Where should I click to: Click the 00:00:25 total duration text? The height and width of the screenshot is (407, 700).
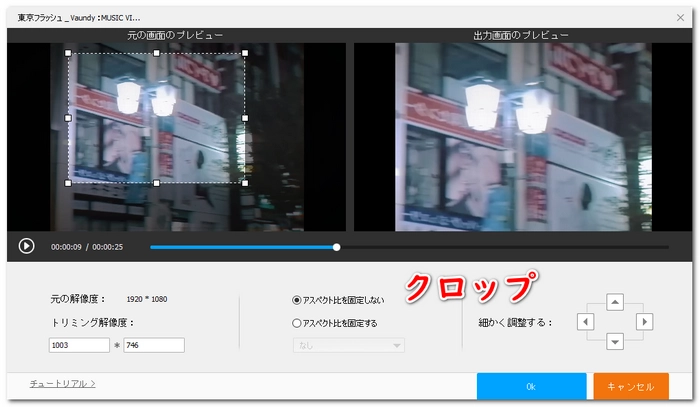(108, 247)
